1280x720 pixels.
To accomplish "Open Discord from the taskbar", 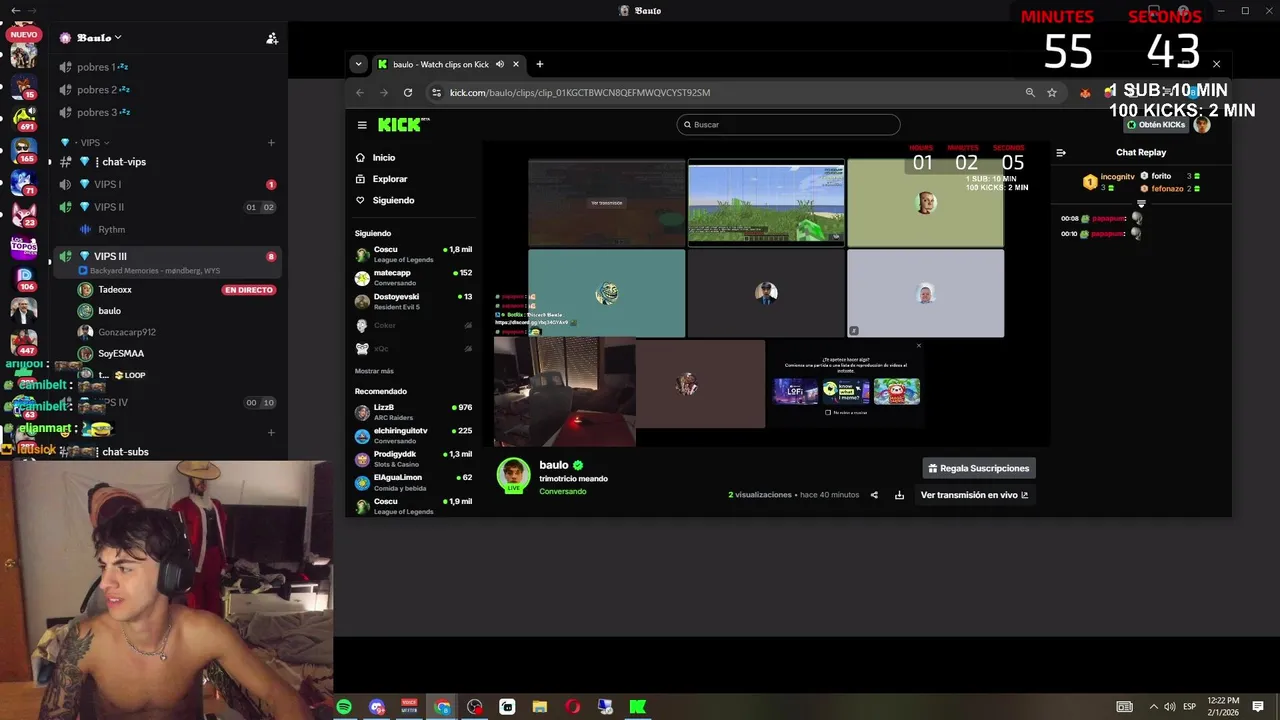I will click(377, 707).
